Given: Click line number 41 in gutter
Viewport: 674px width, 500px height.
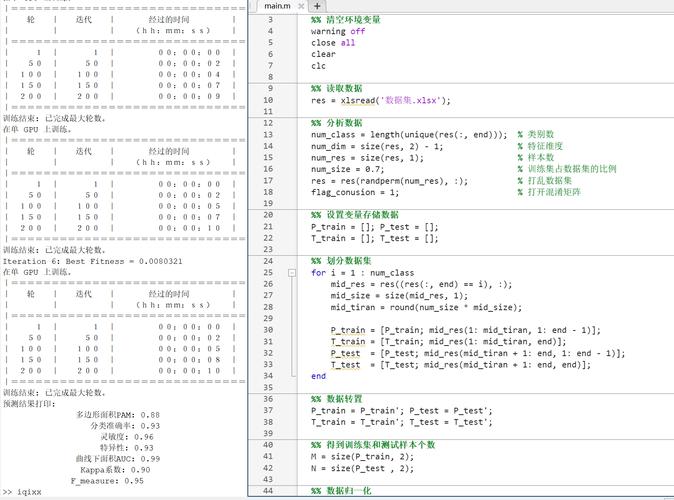Looking at the screenshot, I should 268,457.
